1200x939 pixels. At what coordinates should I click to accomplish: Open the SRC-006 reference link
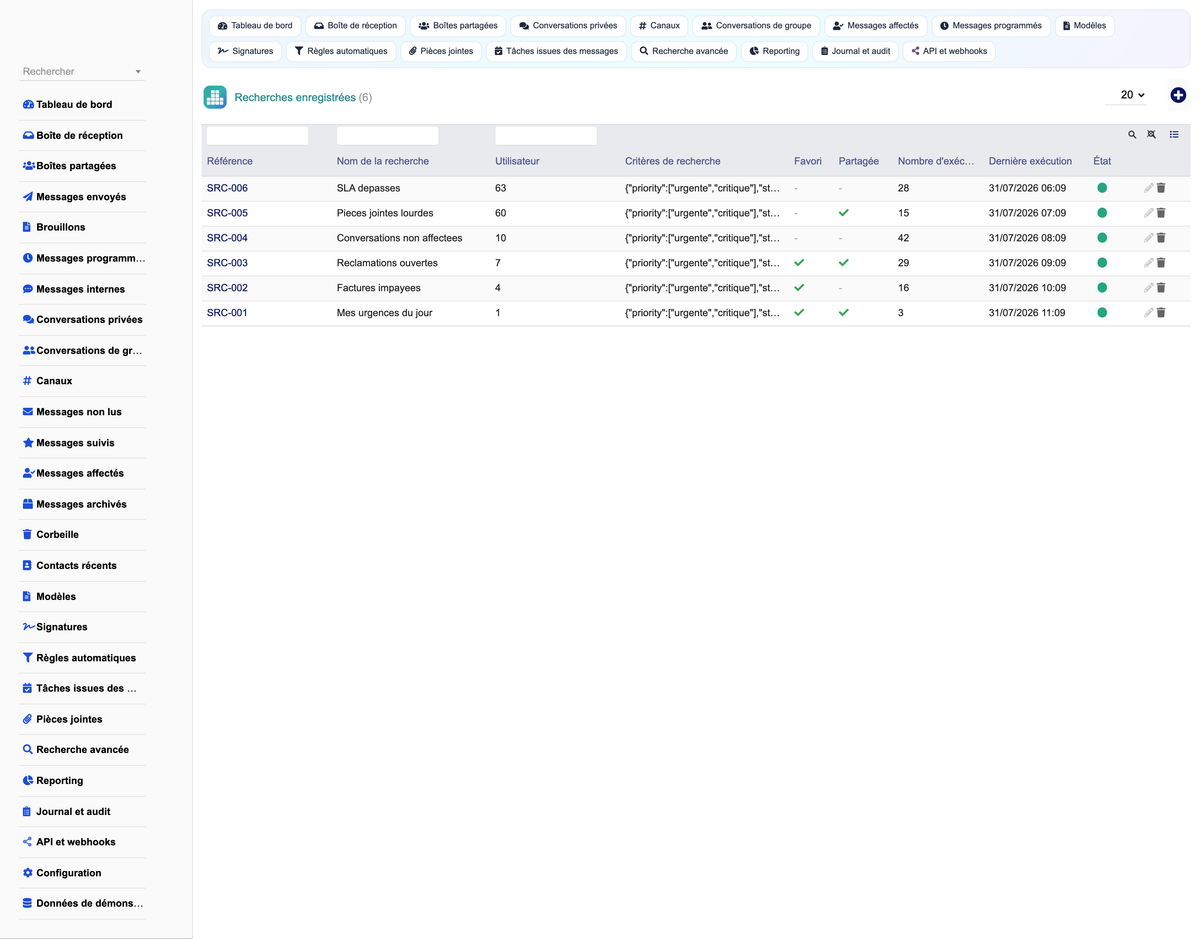point(227,188)
